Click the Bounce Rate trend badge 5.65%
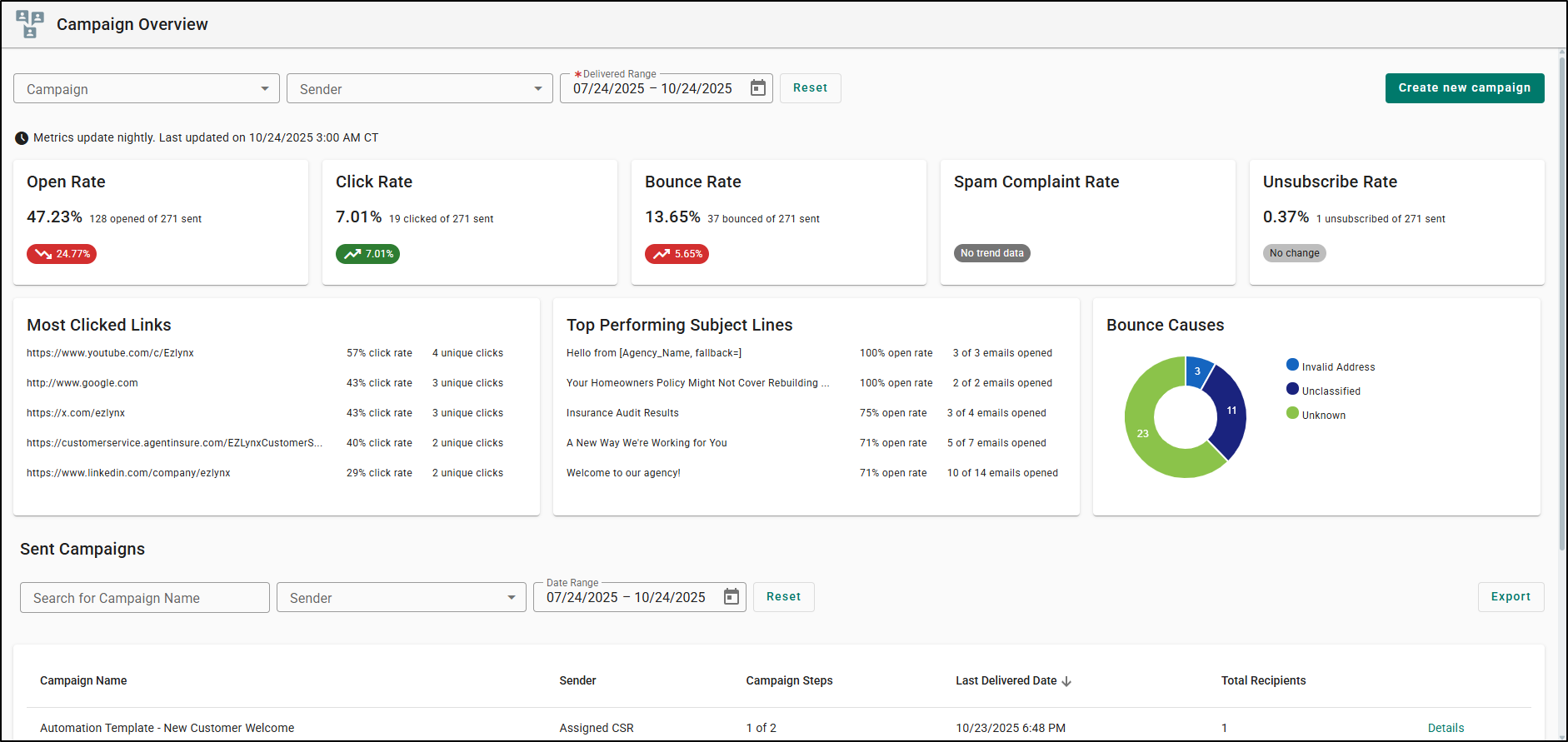The image size is (1568, 742). point(677,254)
